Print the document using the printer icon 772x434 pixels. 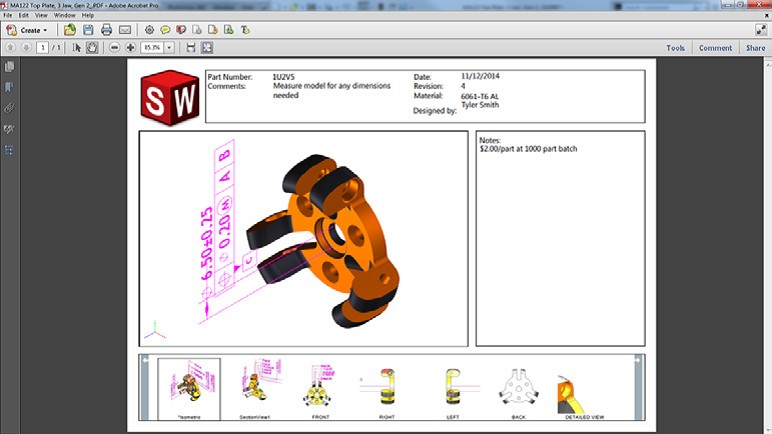click(x=106, y=30)
